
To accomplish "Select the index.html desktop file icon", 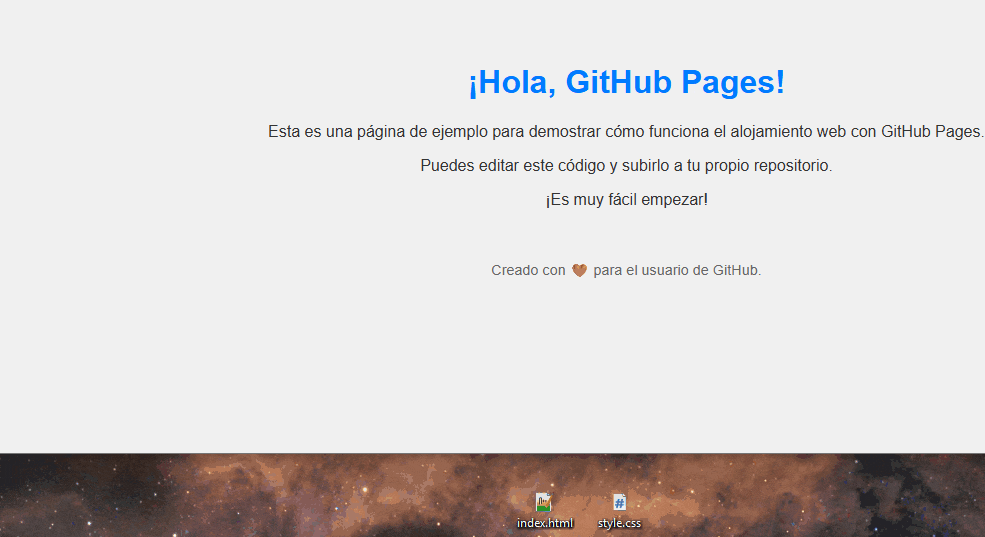I will pos(544,502).
